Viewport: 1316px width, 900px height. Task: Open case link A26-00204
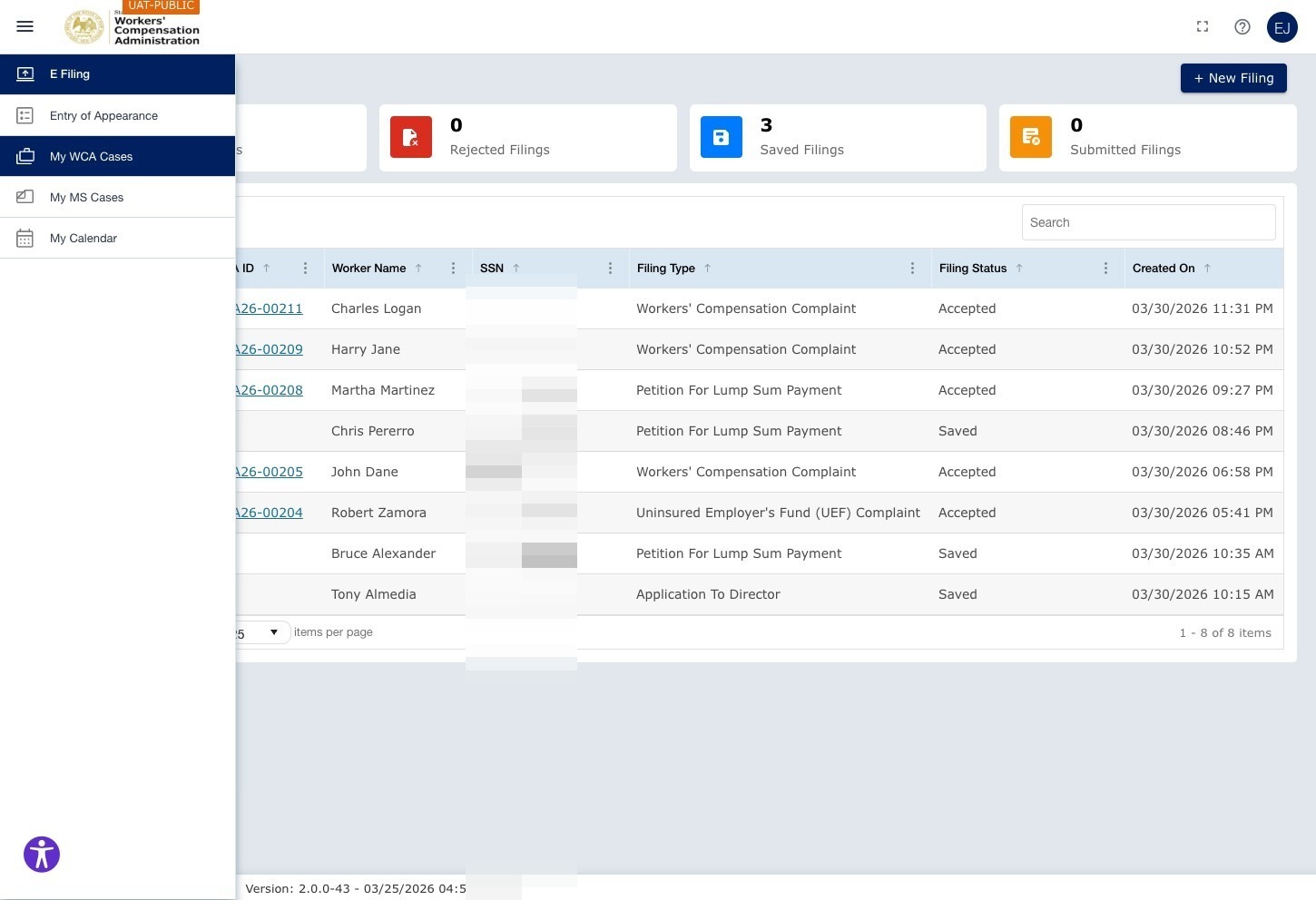(269, 513)
